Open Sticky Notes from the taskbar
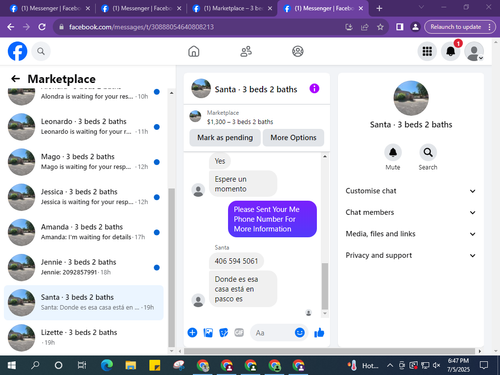Screen dimensions: 500x375 coord(155,365)
